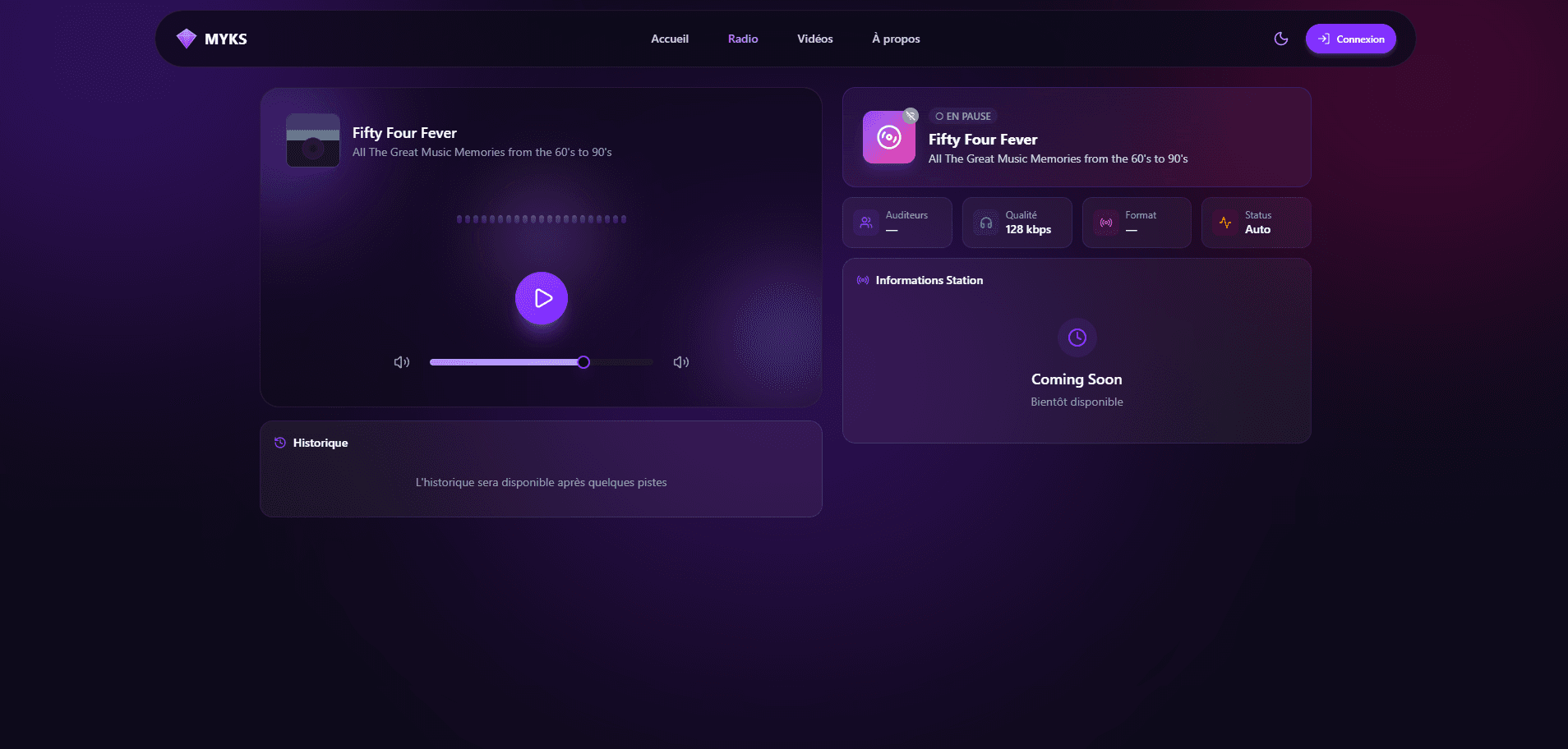This screenshot has height=749, width=1568.
Task: Go to the Vidéos page
Action: pyautogui.click(x=814, y=39)
